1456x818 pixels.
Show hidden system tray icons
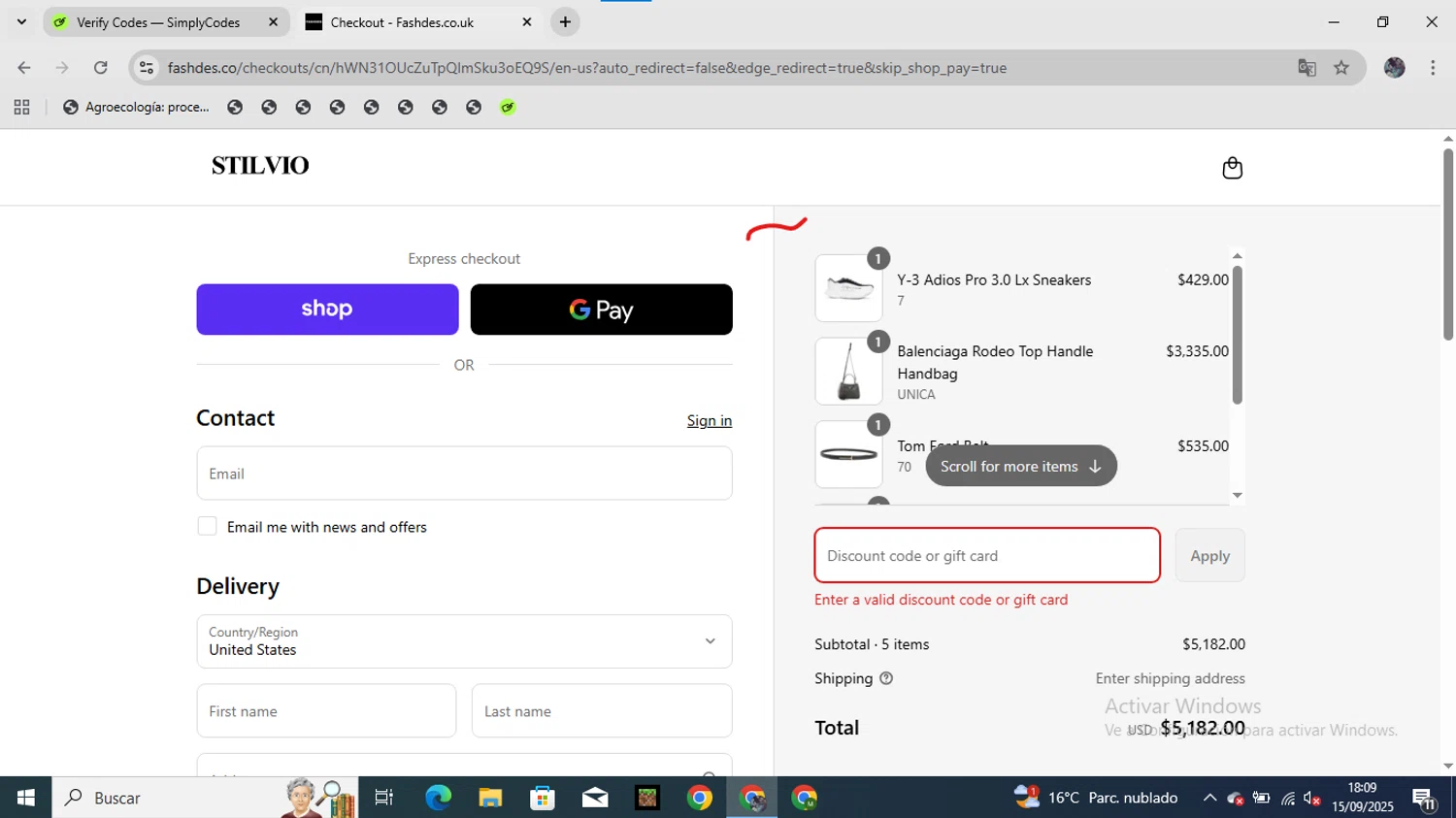point(1209,798)
